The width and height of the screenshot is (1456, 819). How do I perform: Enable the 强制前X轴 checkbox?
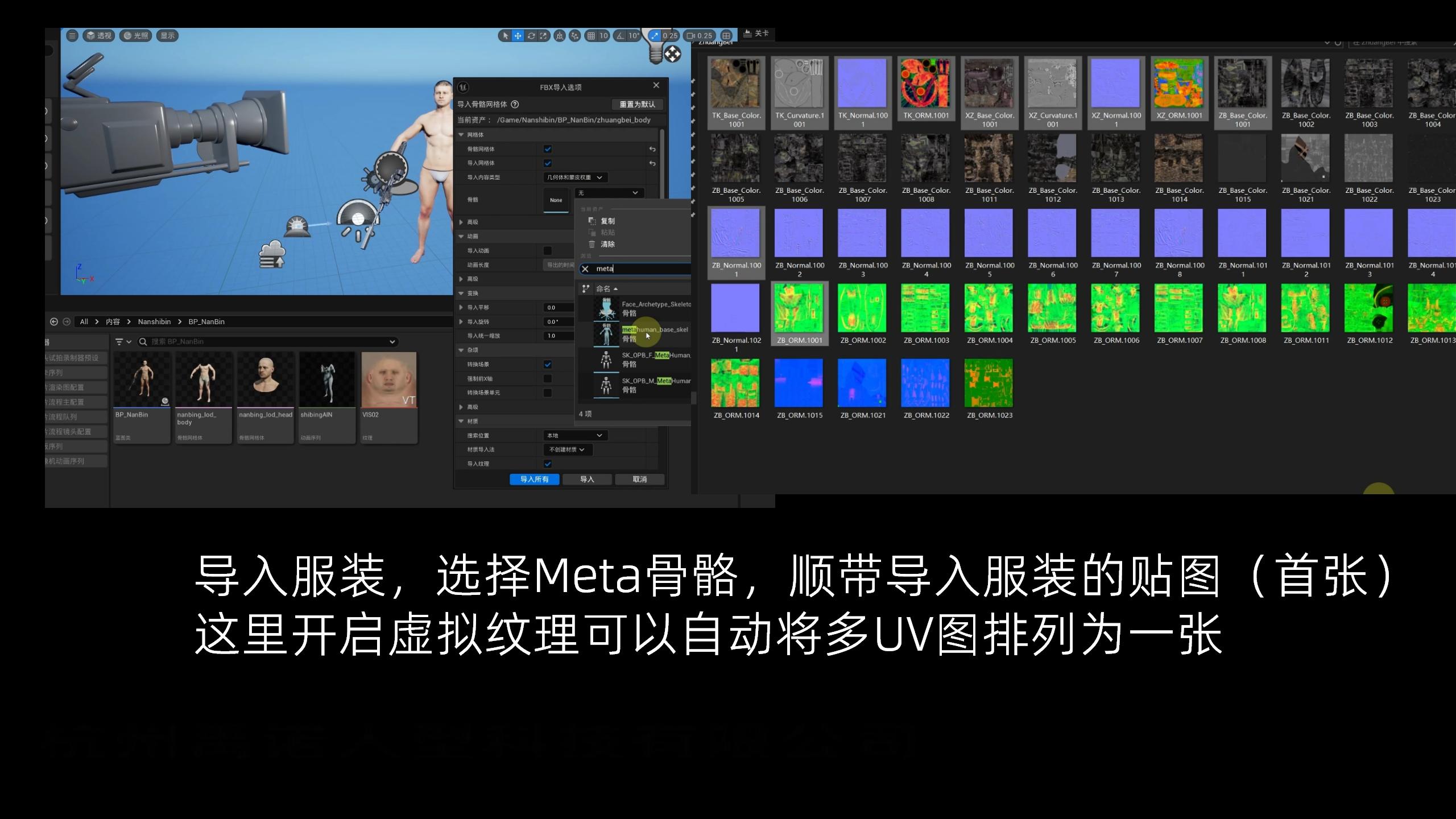pos(548,378)
